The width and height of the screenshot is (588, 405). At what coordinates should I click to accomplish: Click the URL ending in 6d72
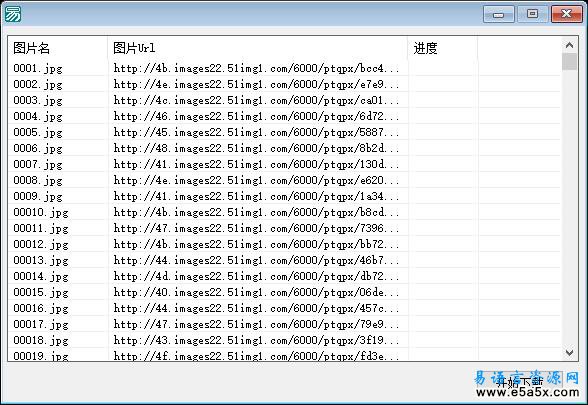click(256, 116)
